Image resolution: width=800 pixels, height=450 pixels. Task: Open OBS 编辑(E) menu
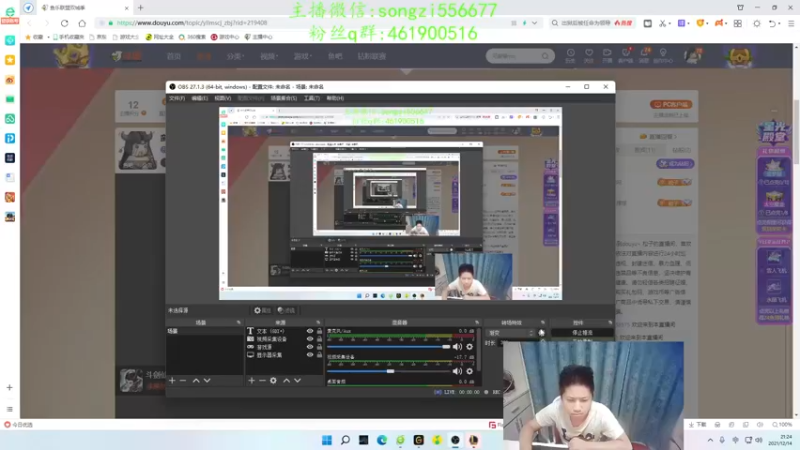199,98
